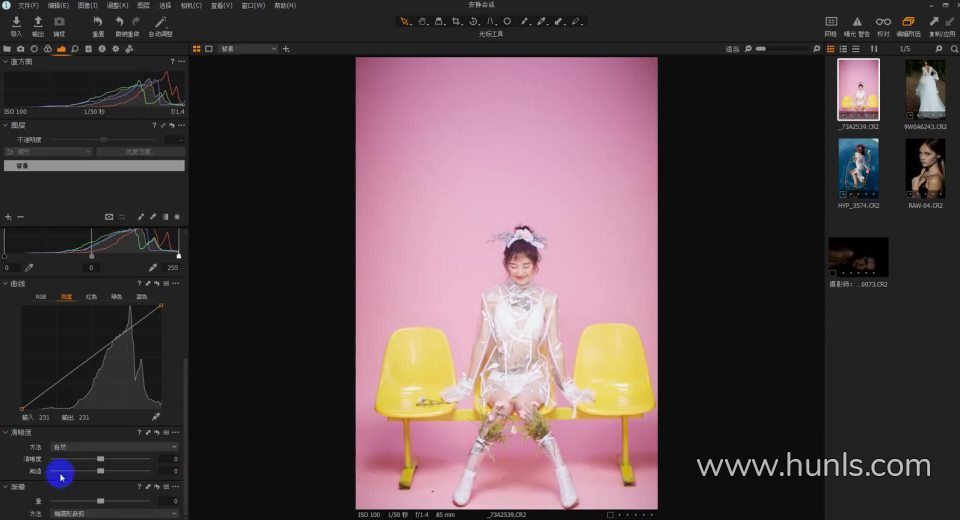Adjust the Vignetting amount (量) slider handle
The image size is (960, 520).
click(100, 501)
